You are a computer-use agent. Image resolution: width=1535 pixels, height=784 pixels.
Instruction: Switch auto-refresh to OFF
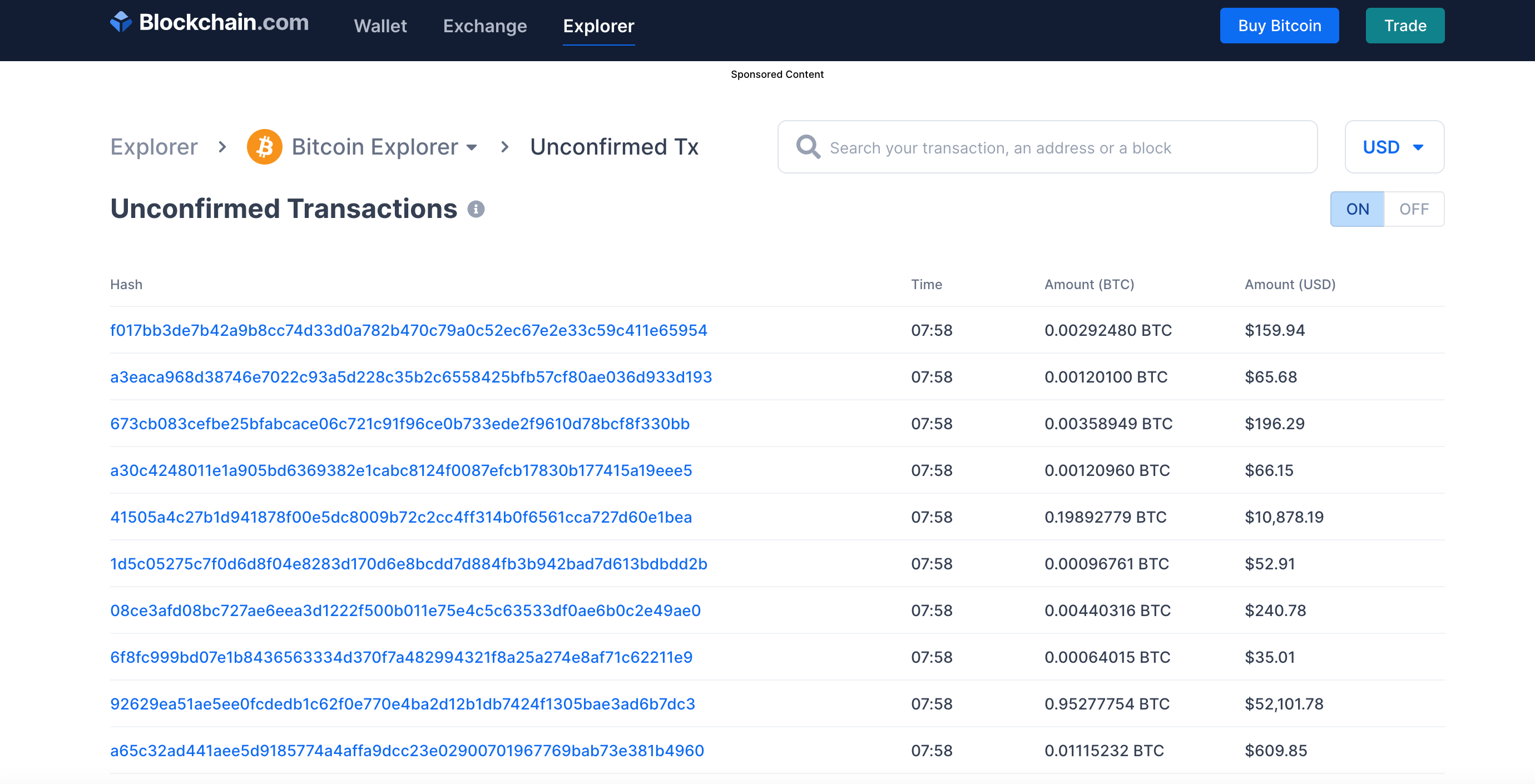click(1415, 209)
